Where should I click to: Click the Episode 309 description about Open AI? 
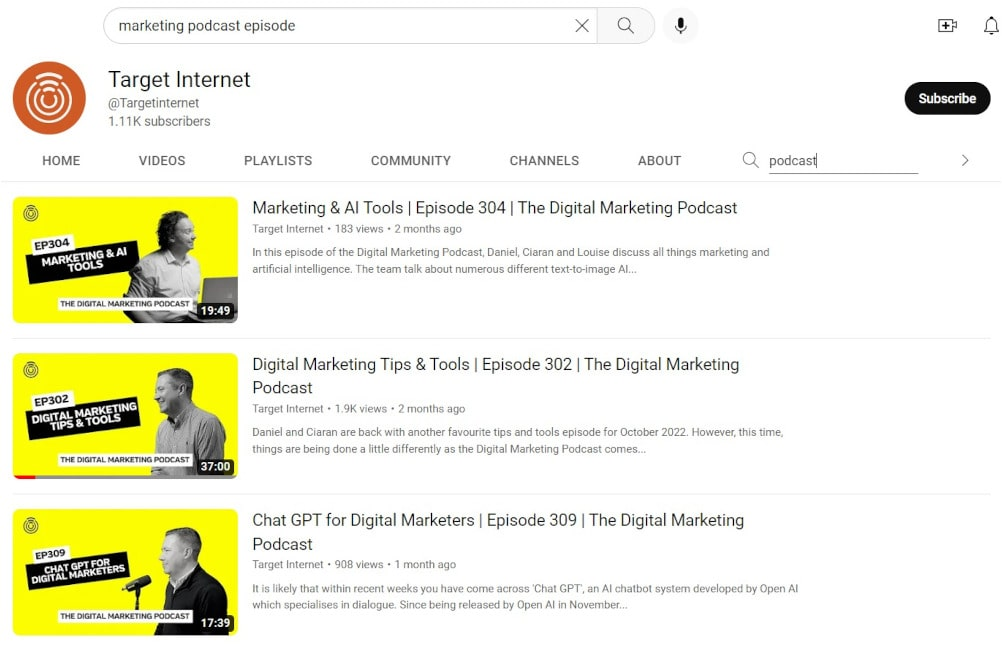[x=525, y=596]
